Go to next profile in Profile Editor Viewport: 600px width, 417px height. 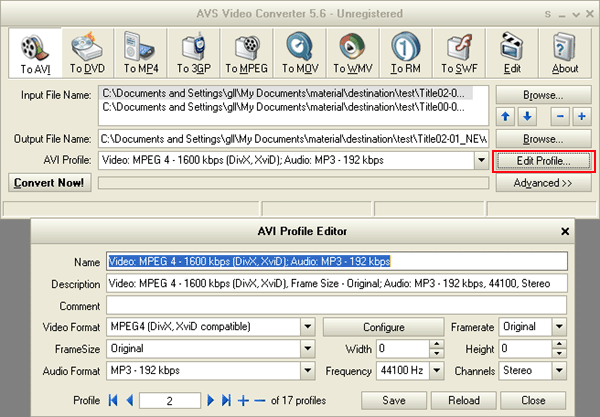click(210, 401)
